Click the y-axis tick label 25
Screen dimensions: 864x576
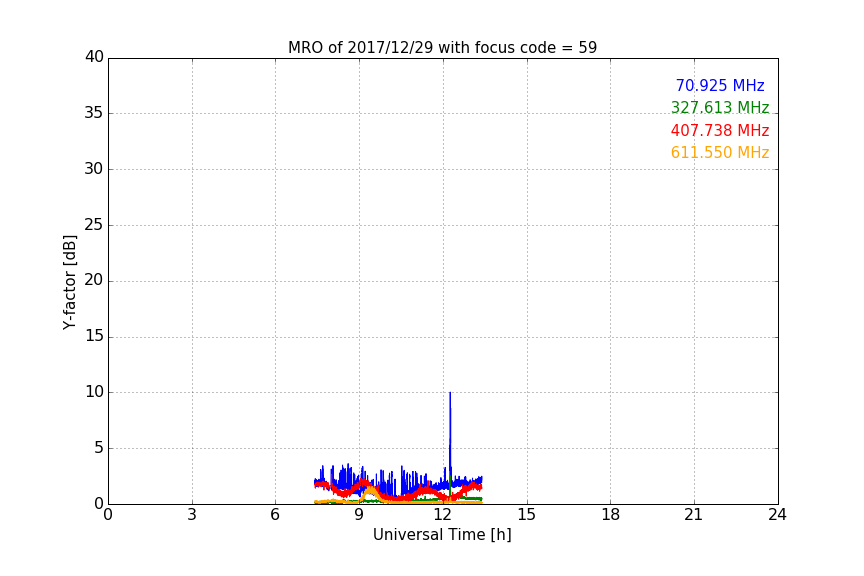coord(94,224)
